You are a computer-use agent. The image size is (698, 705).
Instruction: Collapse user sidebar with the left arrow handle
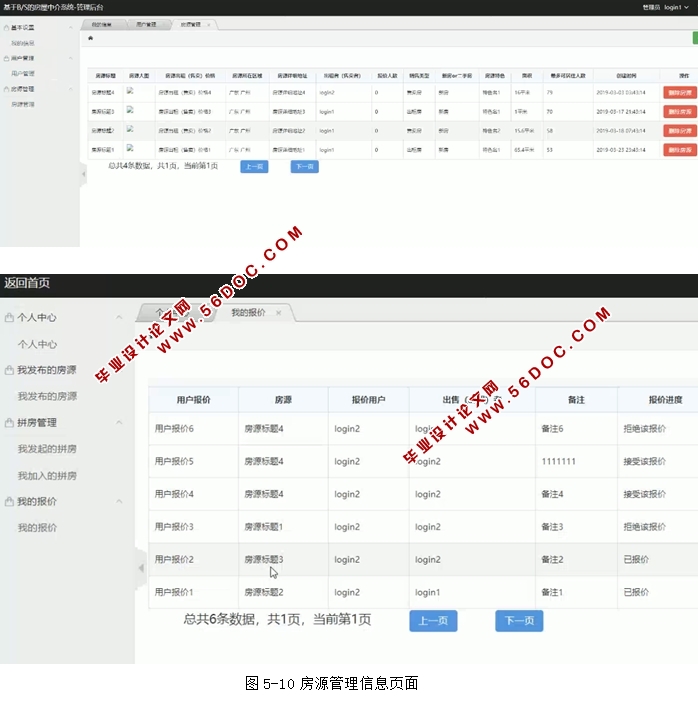pyautogui.click(x=141, y=568)
